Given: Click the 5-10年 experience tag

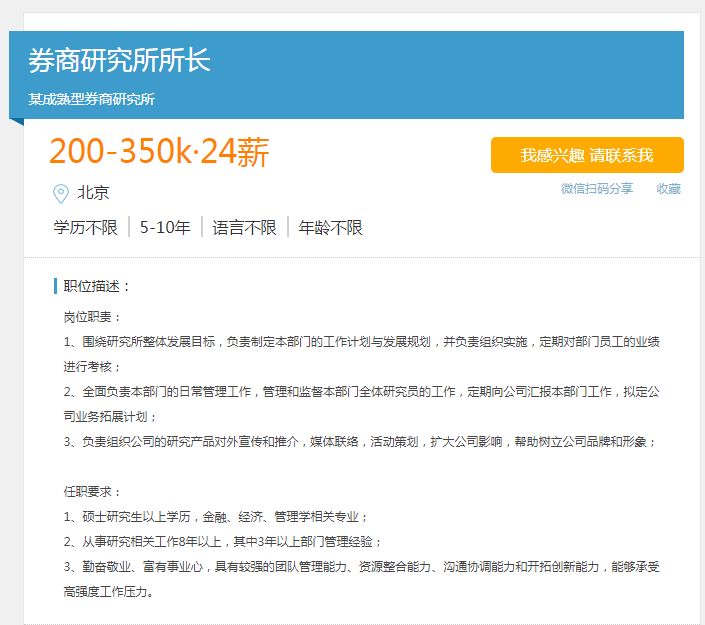Looking at the screenshot, I should pos(165,227).
